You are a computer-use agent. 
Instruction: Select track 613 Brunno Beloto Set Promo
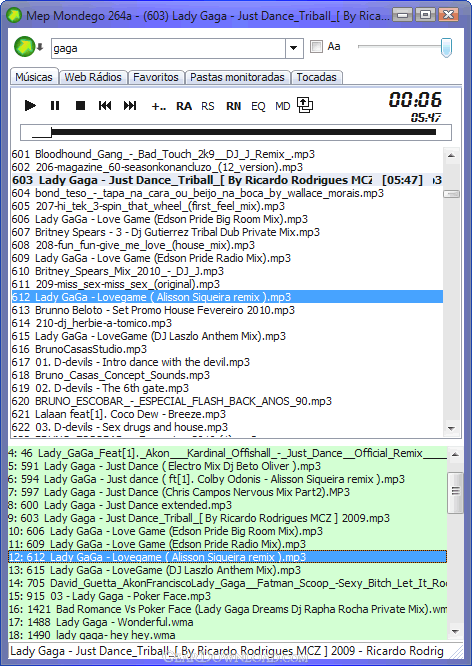[x=227, y=310]
